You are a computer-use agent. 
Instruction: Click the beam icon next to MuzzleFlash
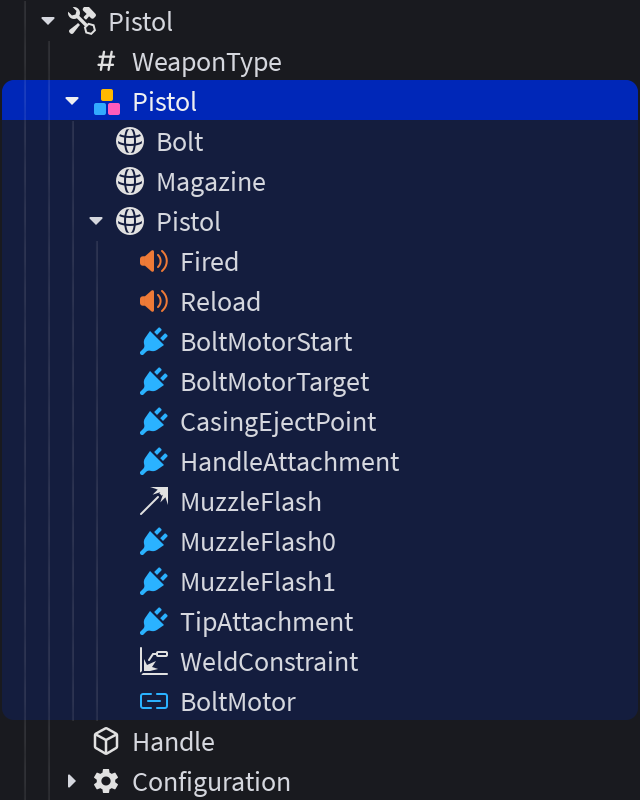[x=154, y=502]
